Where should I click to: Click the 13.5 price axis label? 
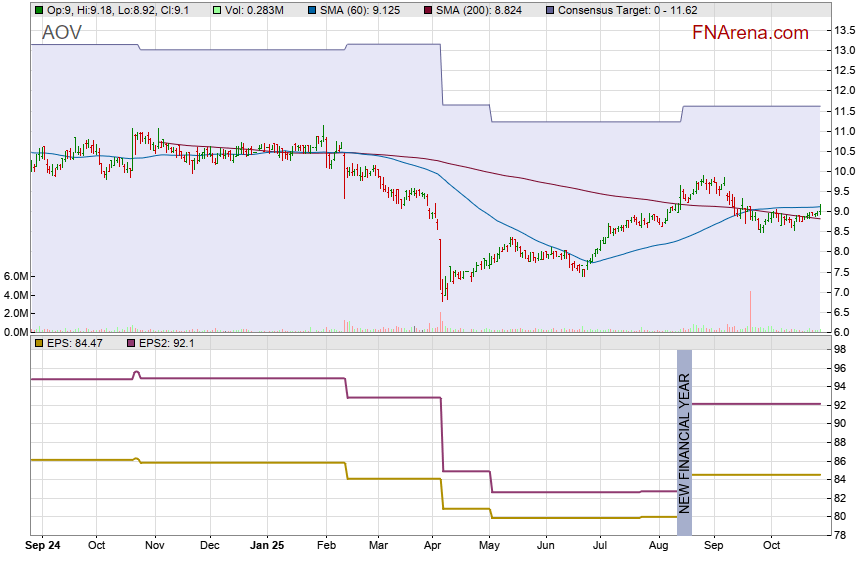pos(844,30)
